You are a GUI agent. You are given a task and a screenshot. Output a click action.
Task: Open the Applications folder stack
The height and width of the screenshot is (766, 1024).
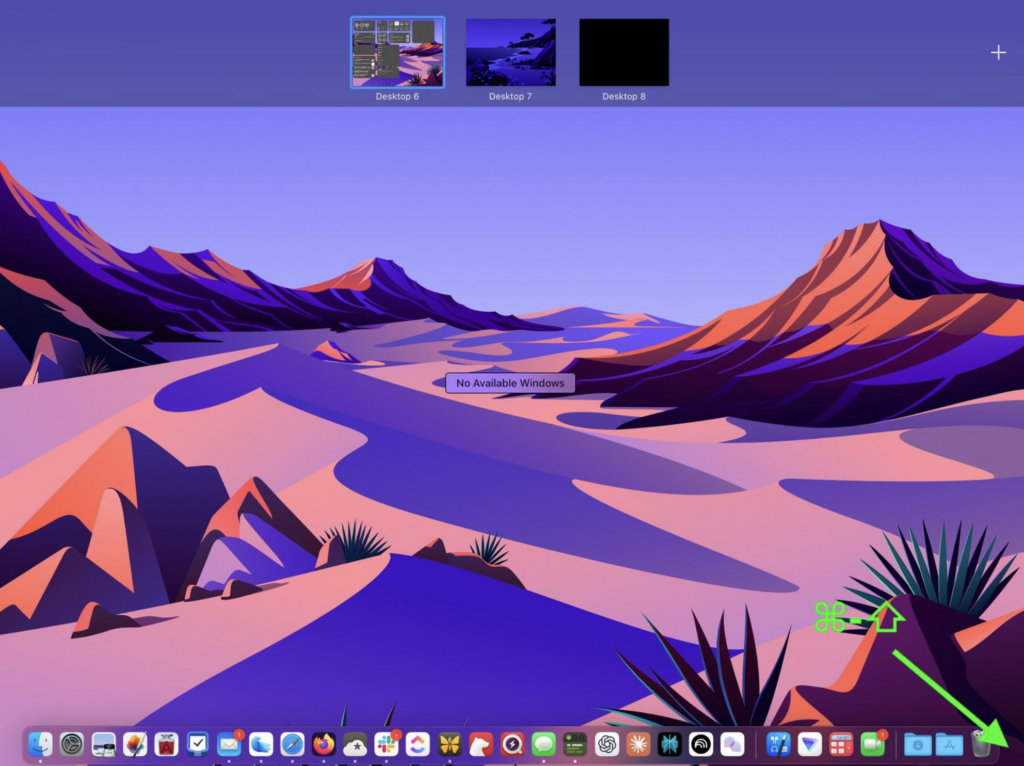coord(949,744)
